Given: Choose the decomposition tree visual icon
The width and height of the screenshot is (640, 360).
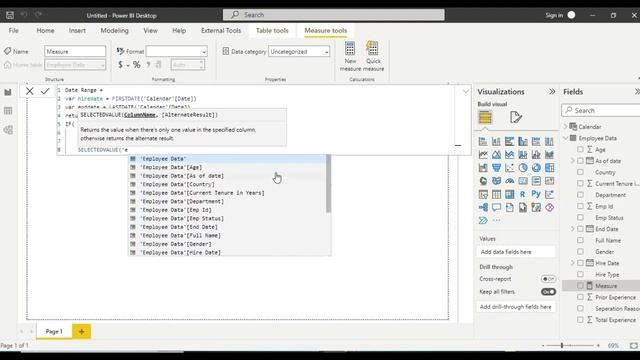Looking at the screenshot, I should click(483, 207).
